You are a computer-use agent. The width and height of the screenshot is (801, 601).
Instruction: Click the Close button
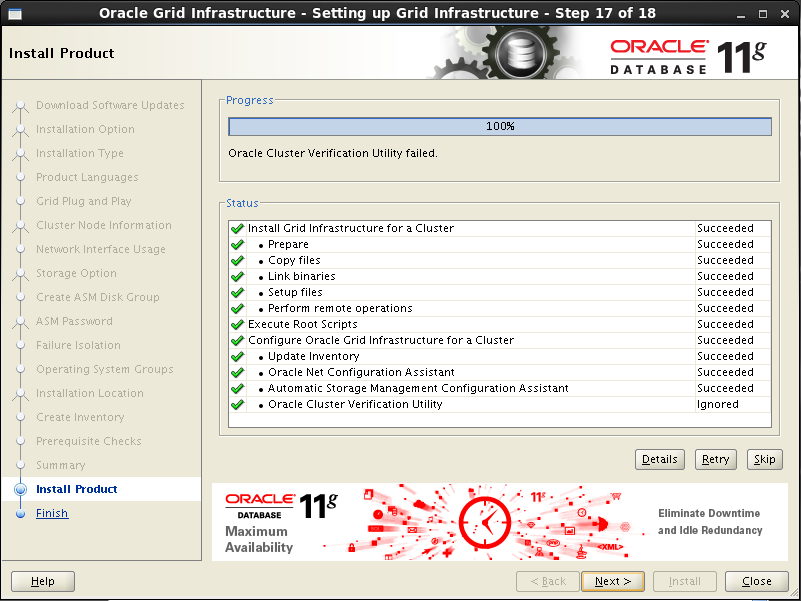(x=757, y=582)
